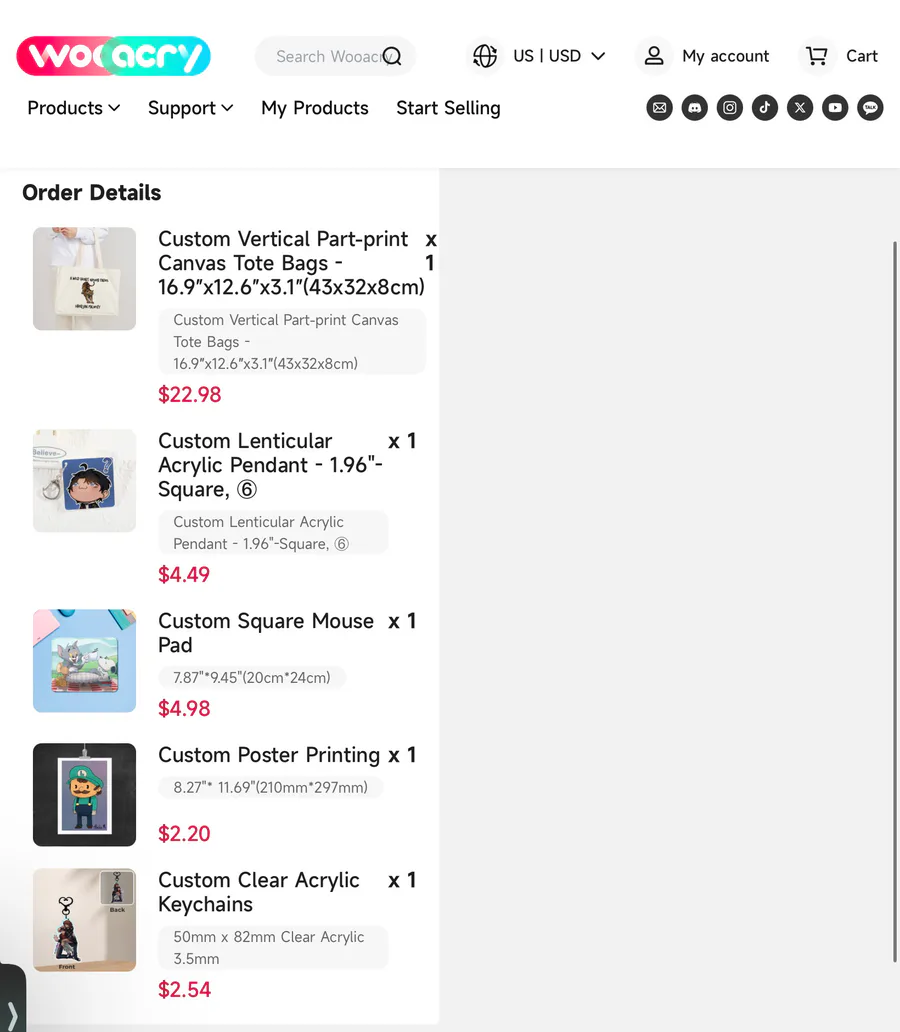This screenshot has width=900, height=1032.
Task: Open the YouTube icon link
Action: tap(835, 108)
